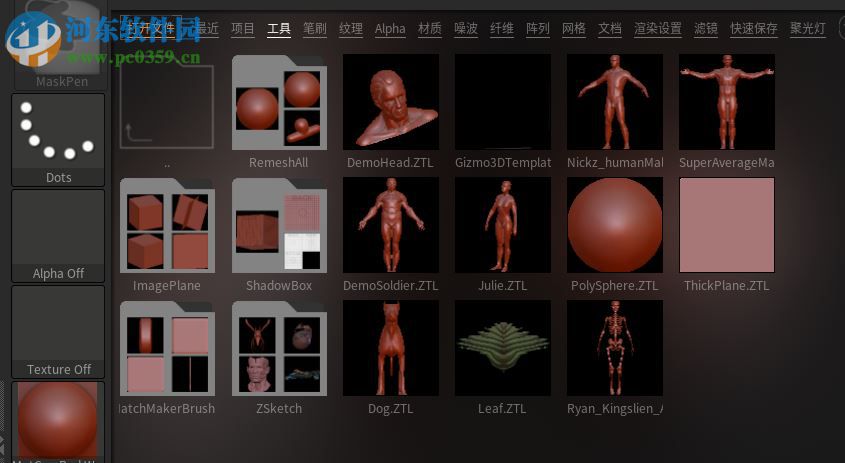Load the Nickz_humanMale tool

pos(615,102)
